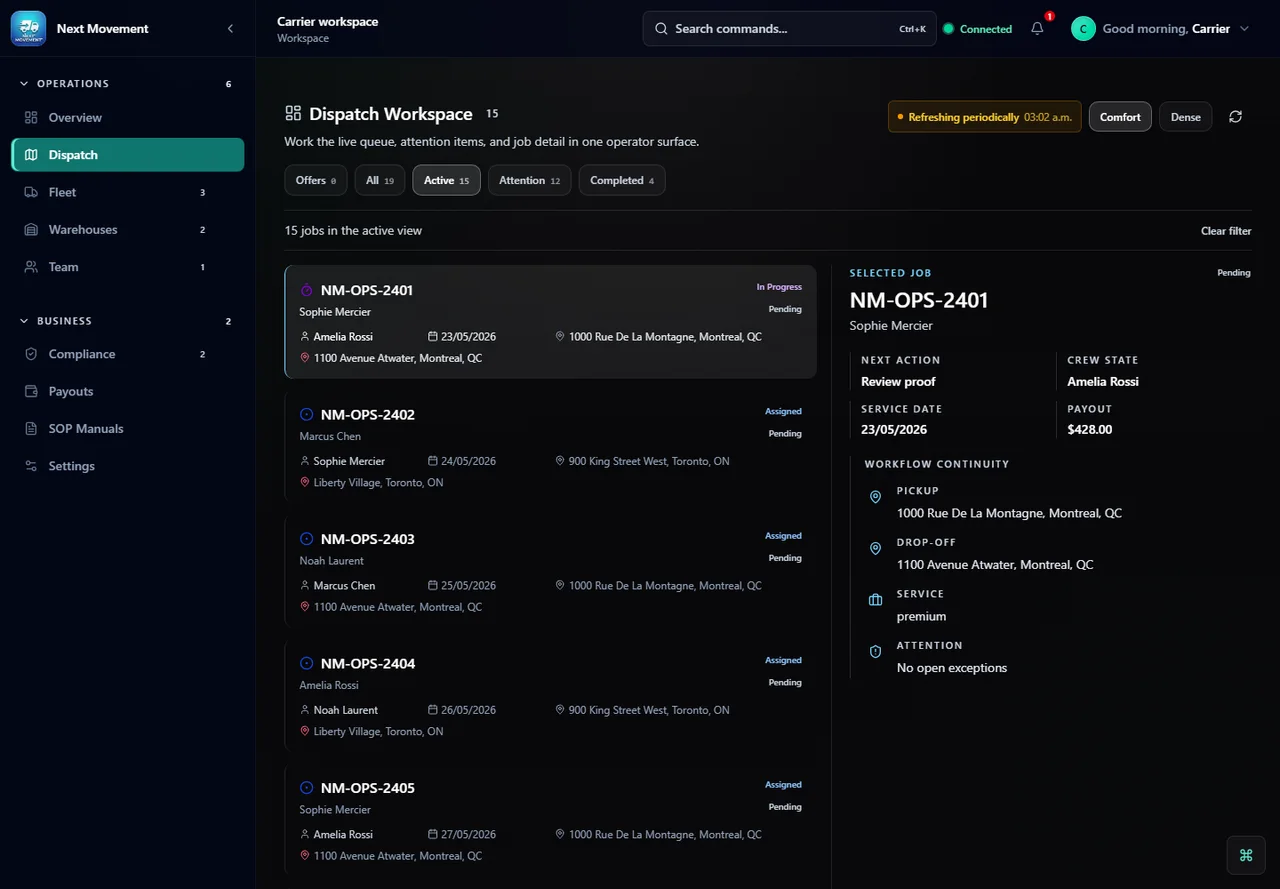
Task: Click the Fleet truck icon
Action: click(x=31, y=192)
